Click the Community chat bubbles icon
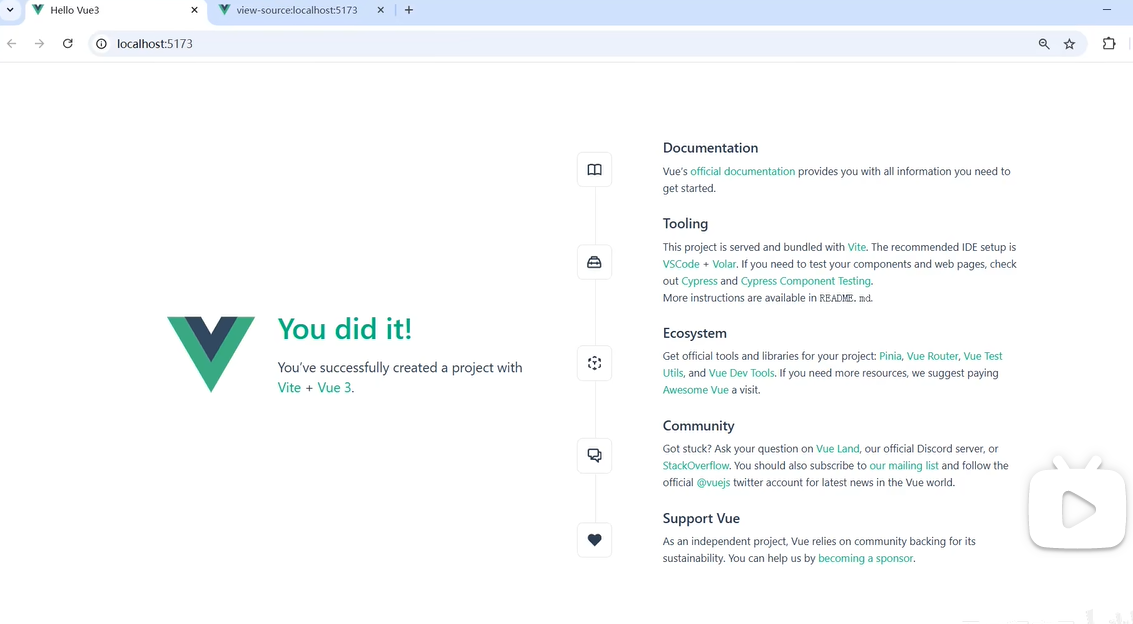Viewport: 1133px width, 624px height. click(x=594, y=456)
